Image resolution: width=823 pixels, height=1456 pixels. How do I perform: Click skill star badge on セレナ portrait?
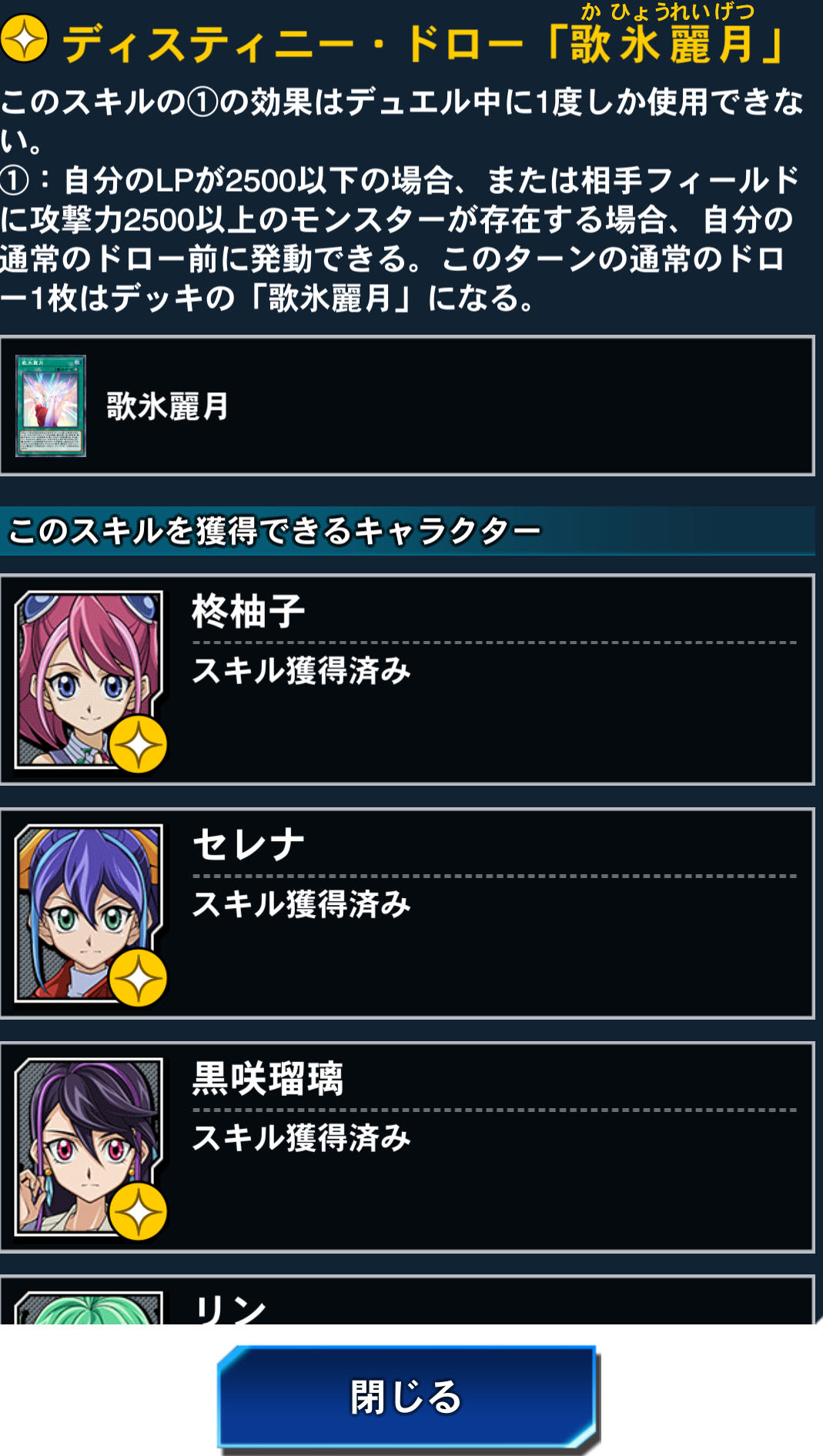139,979
